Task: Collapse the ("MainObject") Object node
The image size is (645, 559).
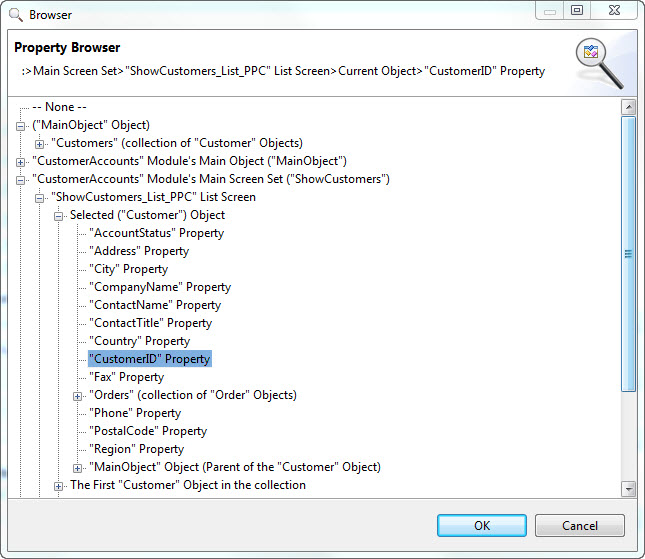Action: click(x=22, y=125)
